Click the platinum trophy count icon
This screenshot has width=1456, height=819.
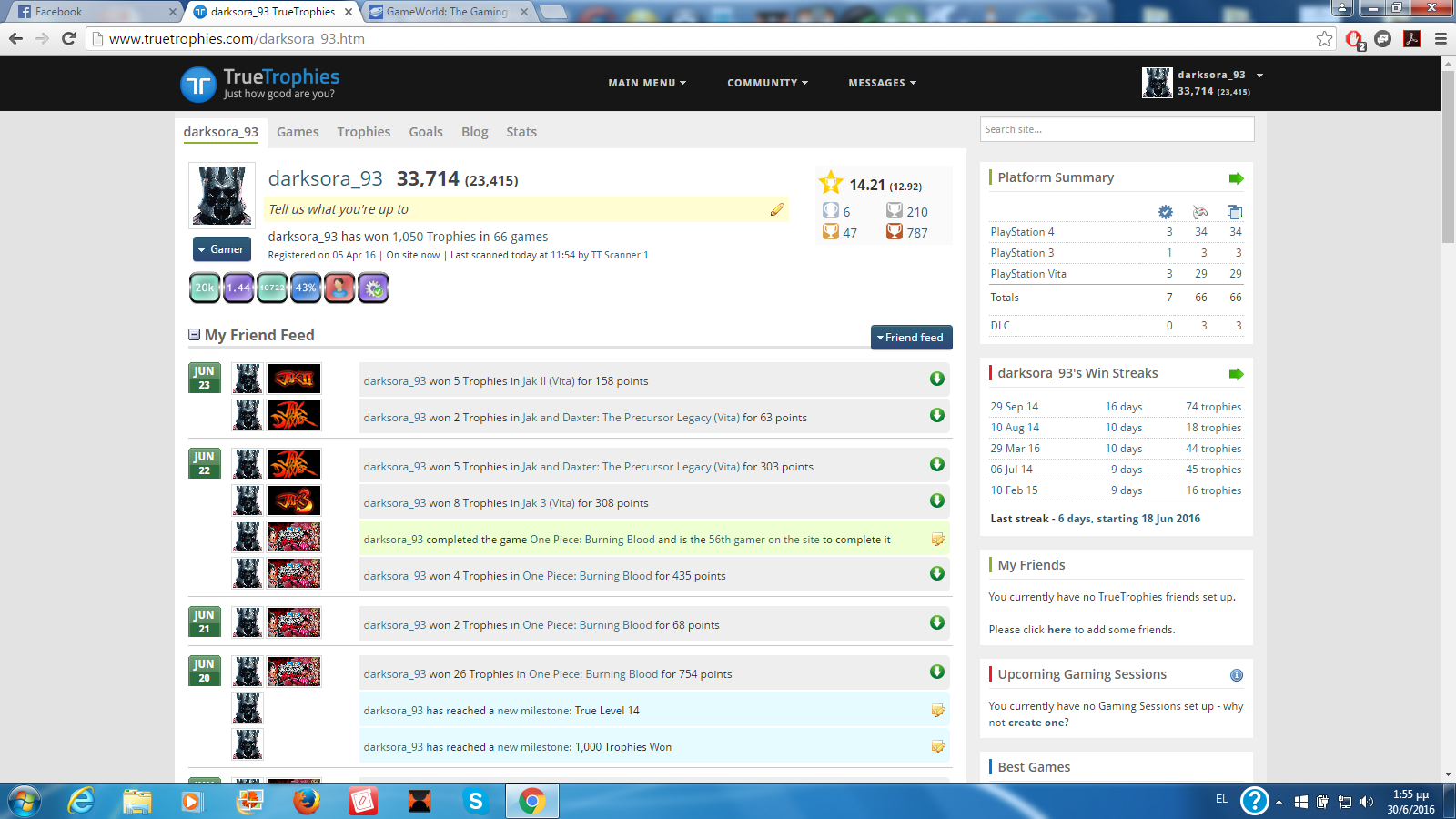pyautogui.click(x=831, y=211)
